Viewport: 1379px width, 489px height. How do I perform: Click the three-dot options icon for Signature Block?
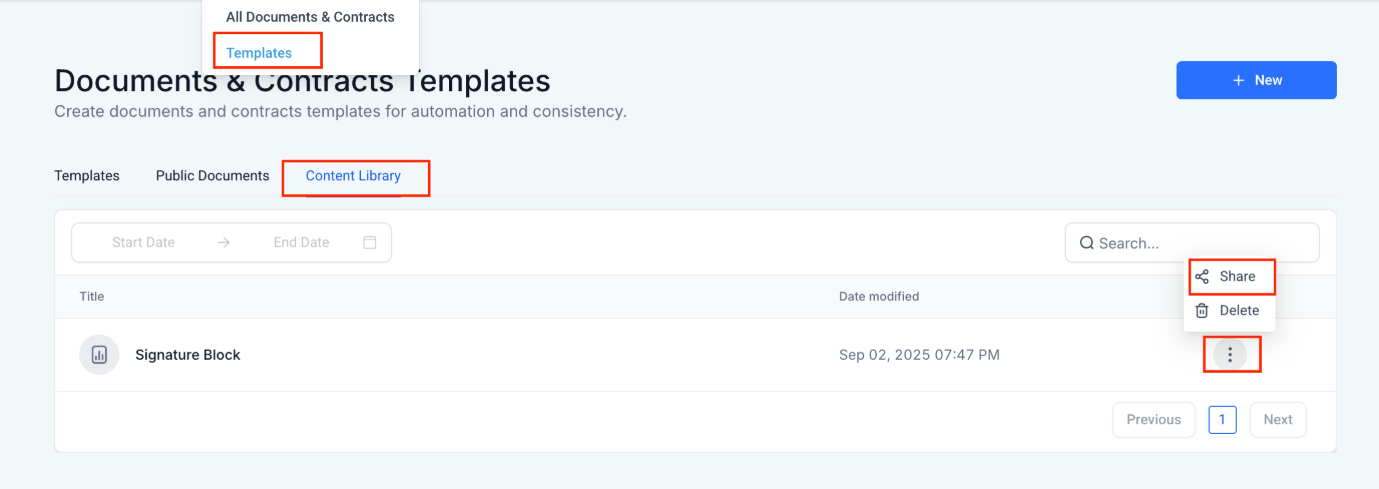pos(1230,355)
